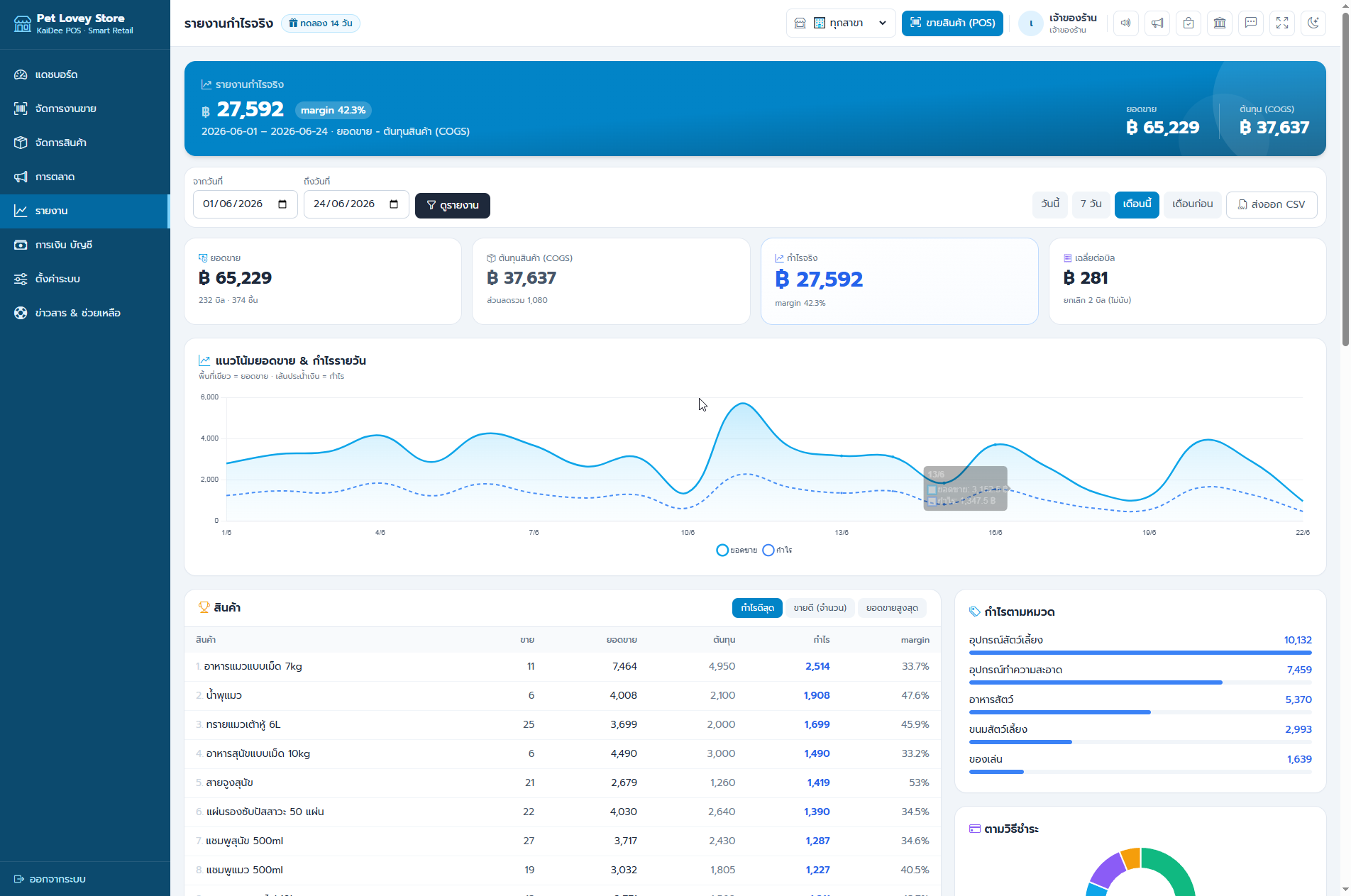Select the เดือนก่อน range tab
Screen dimensions: 1351x896
tap(1193, 204)
